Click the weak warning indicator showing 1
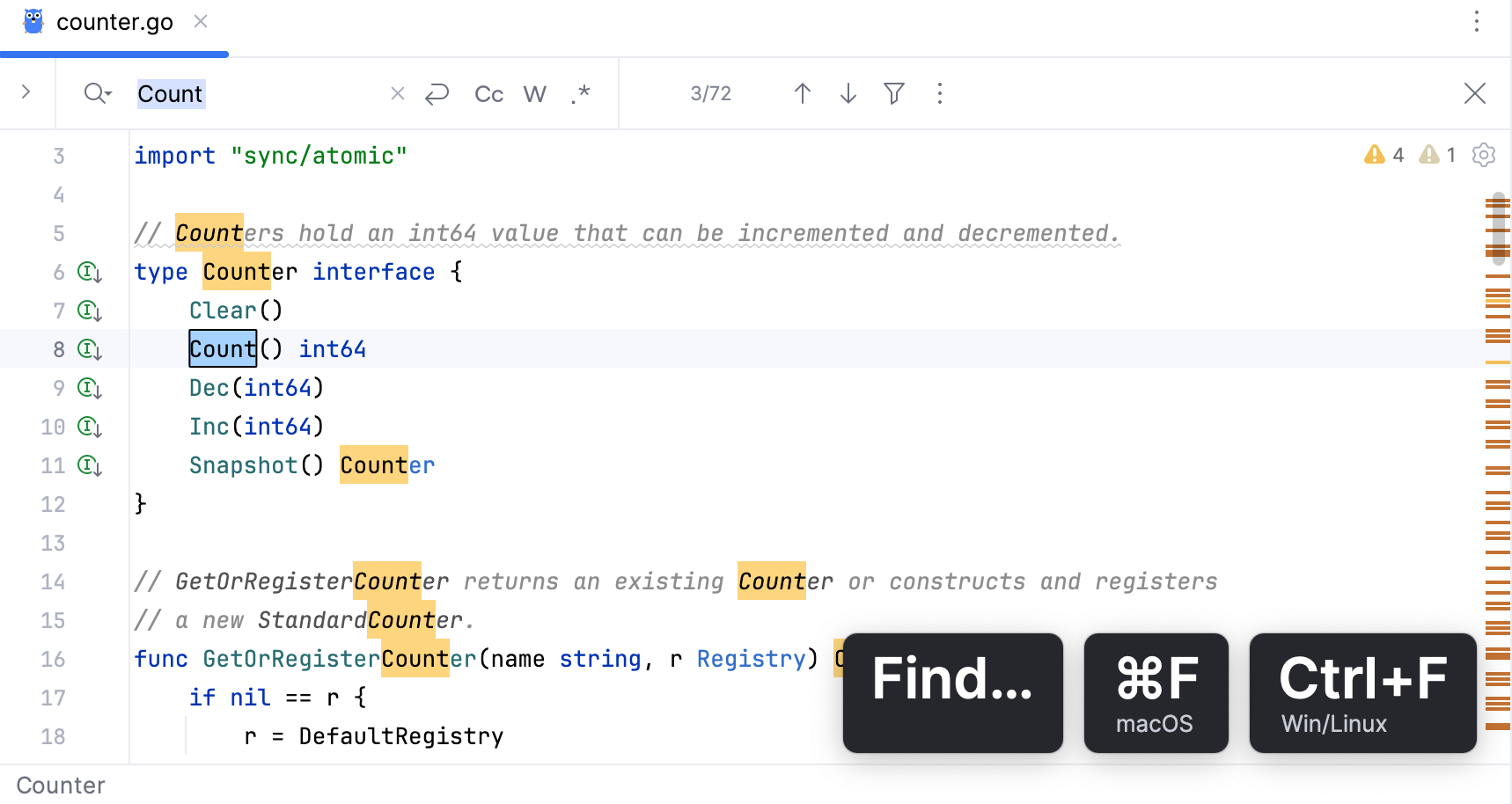 tap(1438, 155)
